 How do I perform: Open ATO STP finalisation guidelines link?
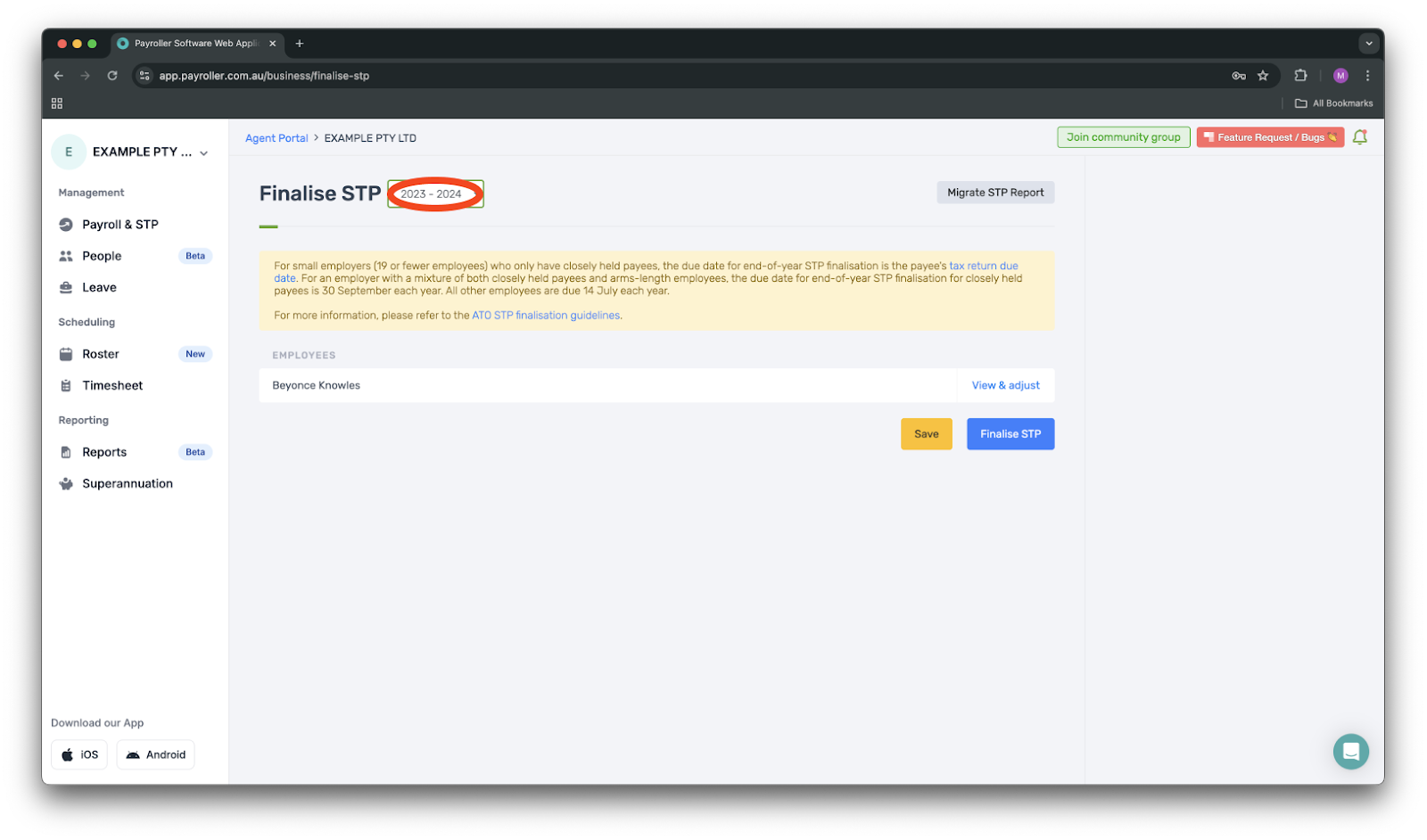tap(546, 316)
